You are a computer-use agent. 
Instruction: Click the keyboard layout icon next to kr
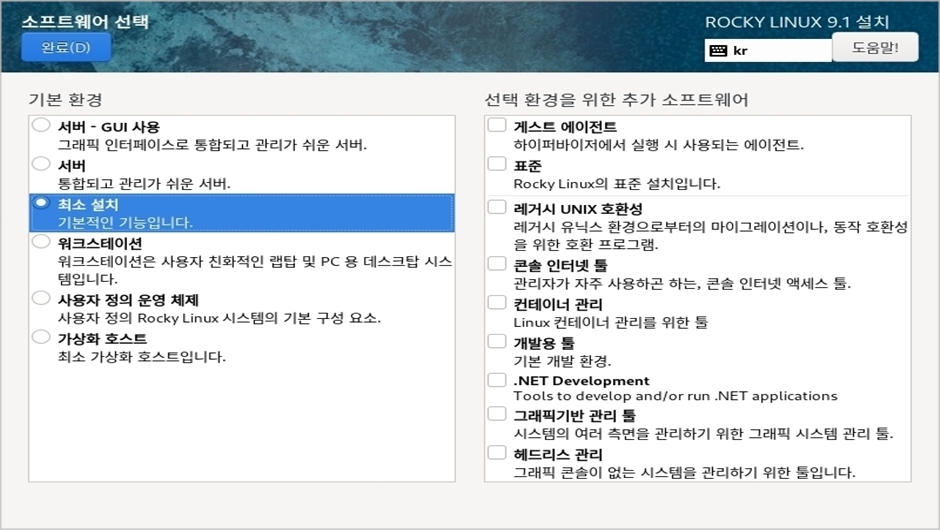(x=718, y=51)
